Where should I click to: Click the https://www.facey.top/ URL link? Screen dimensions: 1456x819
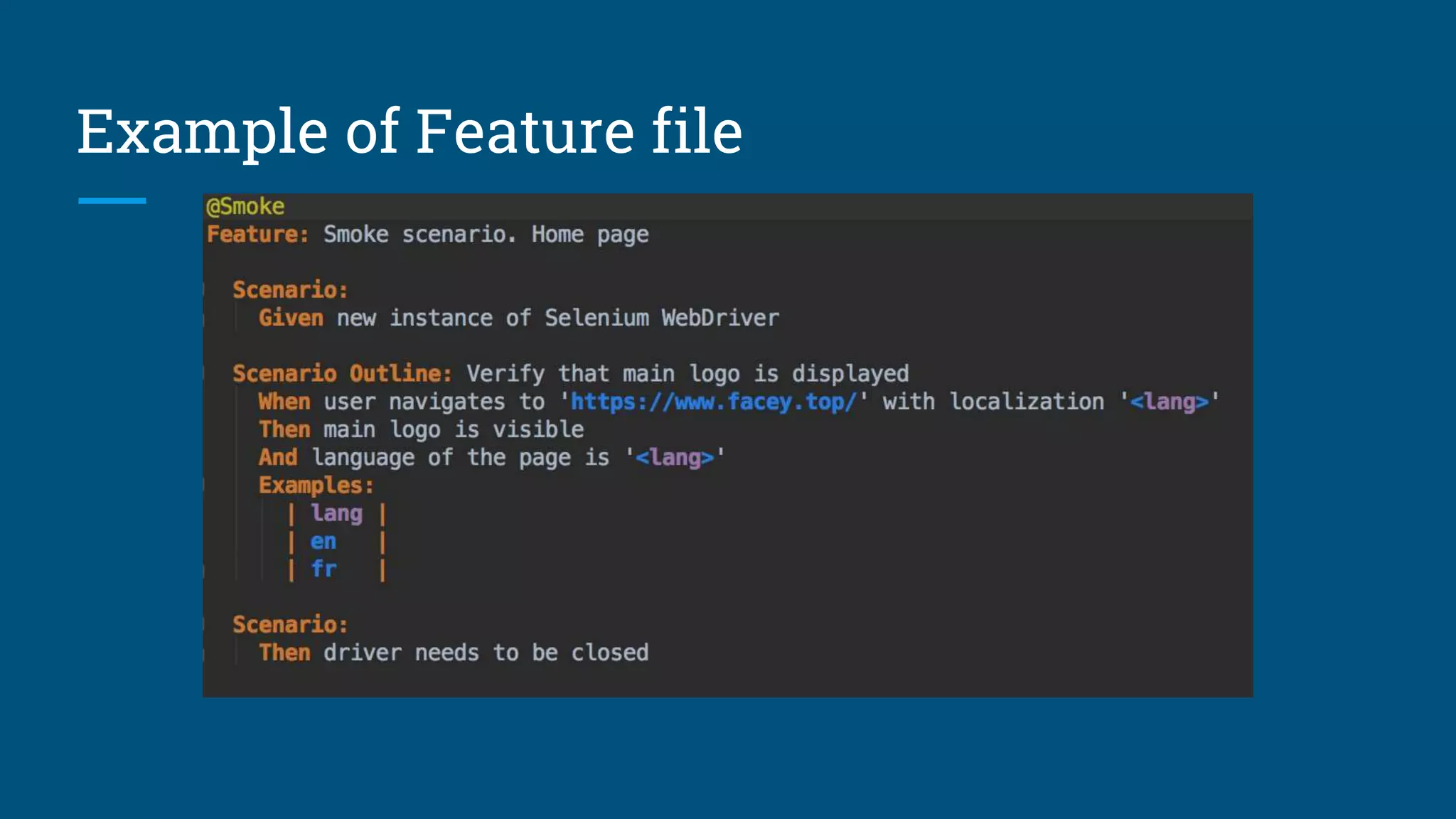point(714,402)
